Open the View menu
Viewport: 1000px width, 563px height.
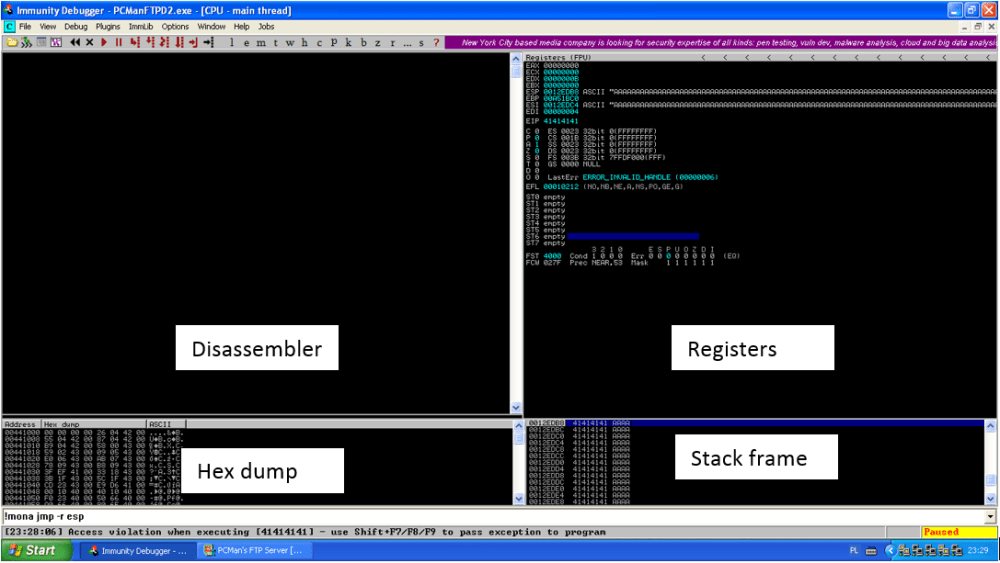[x=48, y=27]
